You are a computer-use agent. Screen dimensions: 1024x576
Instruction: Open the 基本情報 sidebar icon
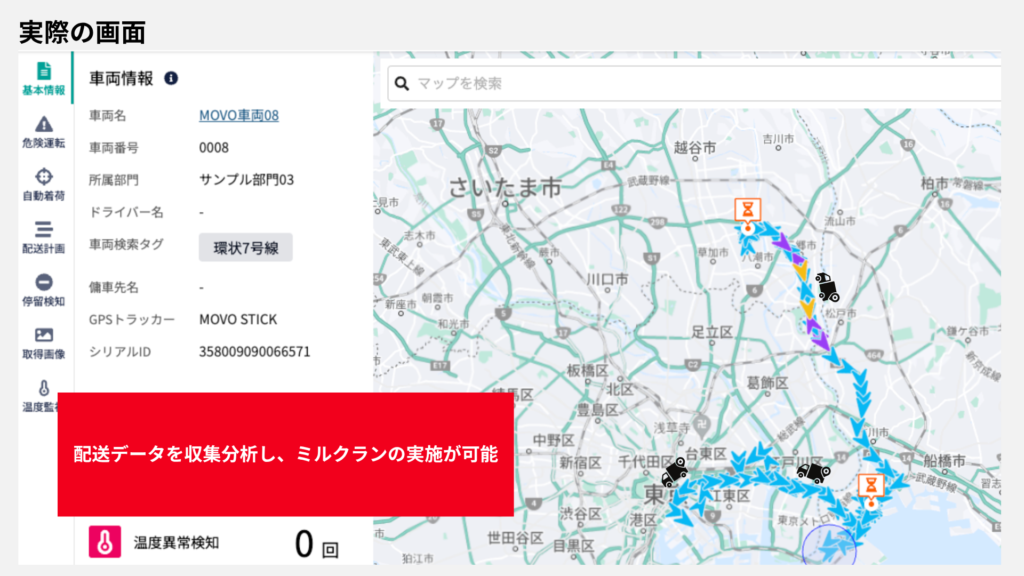tap(43, 78)
